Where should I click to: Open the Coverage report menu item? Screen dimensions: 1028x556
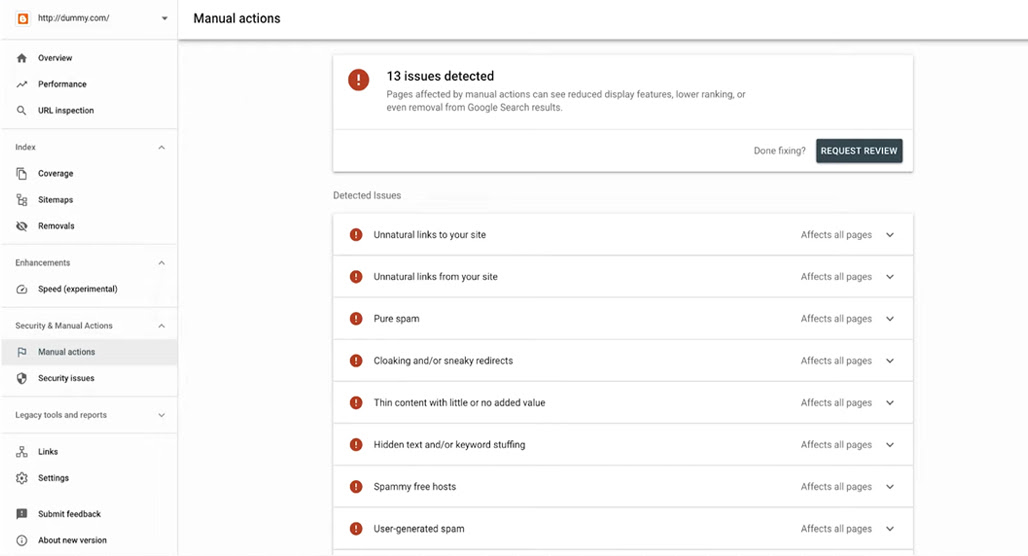pos(89,173)
